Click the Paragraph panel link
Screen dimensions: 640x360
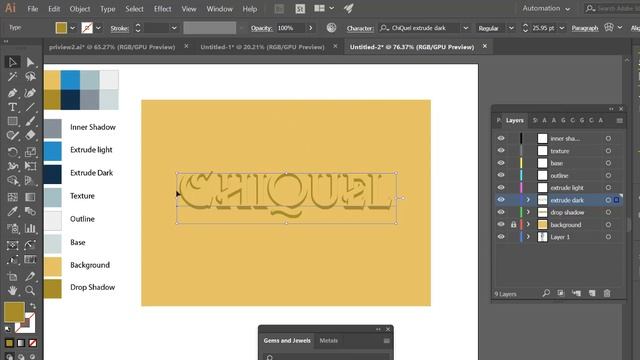tap(584, 28)
